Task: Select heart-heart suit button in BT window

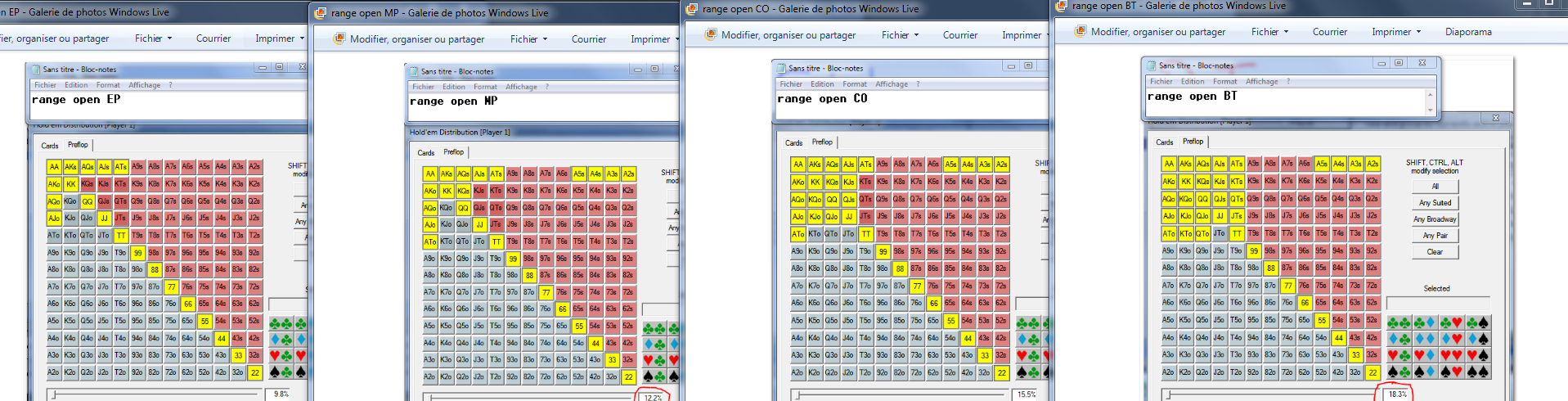Action: (x=1452, y=355)
